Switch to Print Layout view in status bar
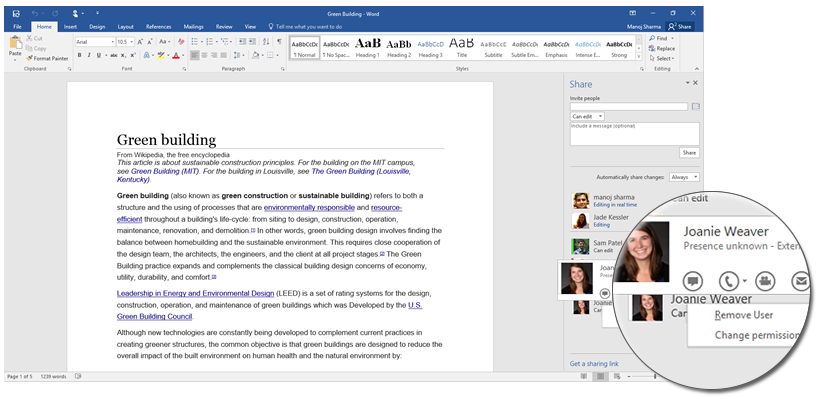 click(x=600, y=376)
